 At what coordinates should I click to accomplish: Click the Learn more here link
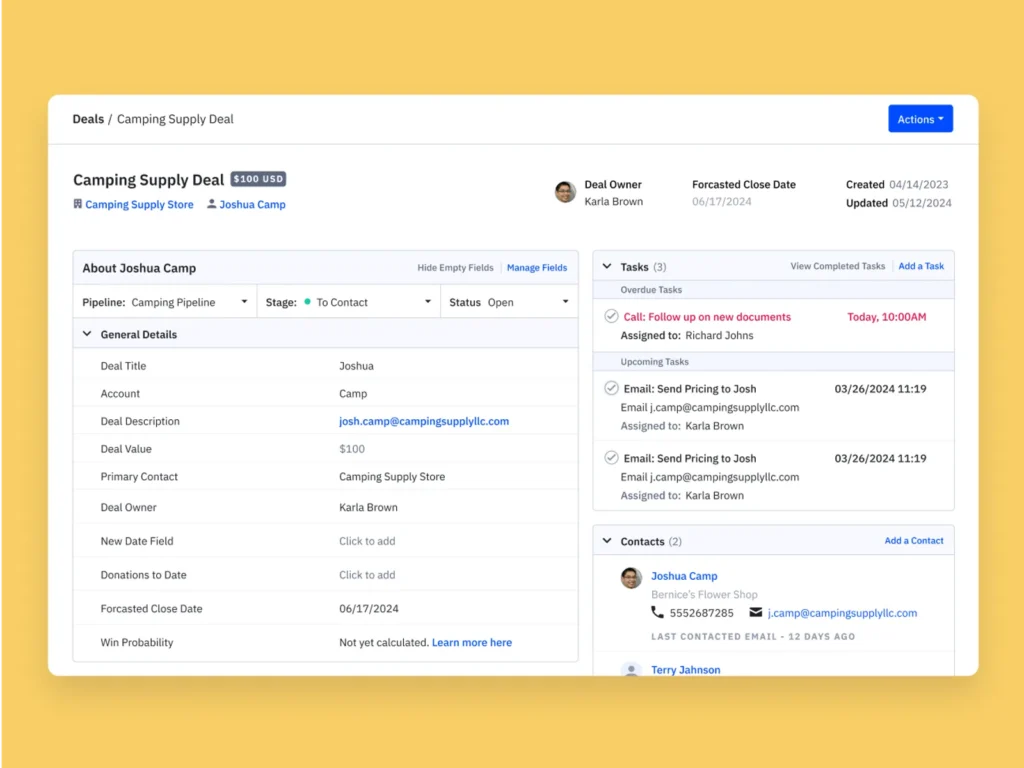click(471, 642)
